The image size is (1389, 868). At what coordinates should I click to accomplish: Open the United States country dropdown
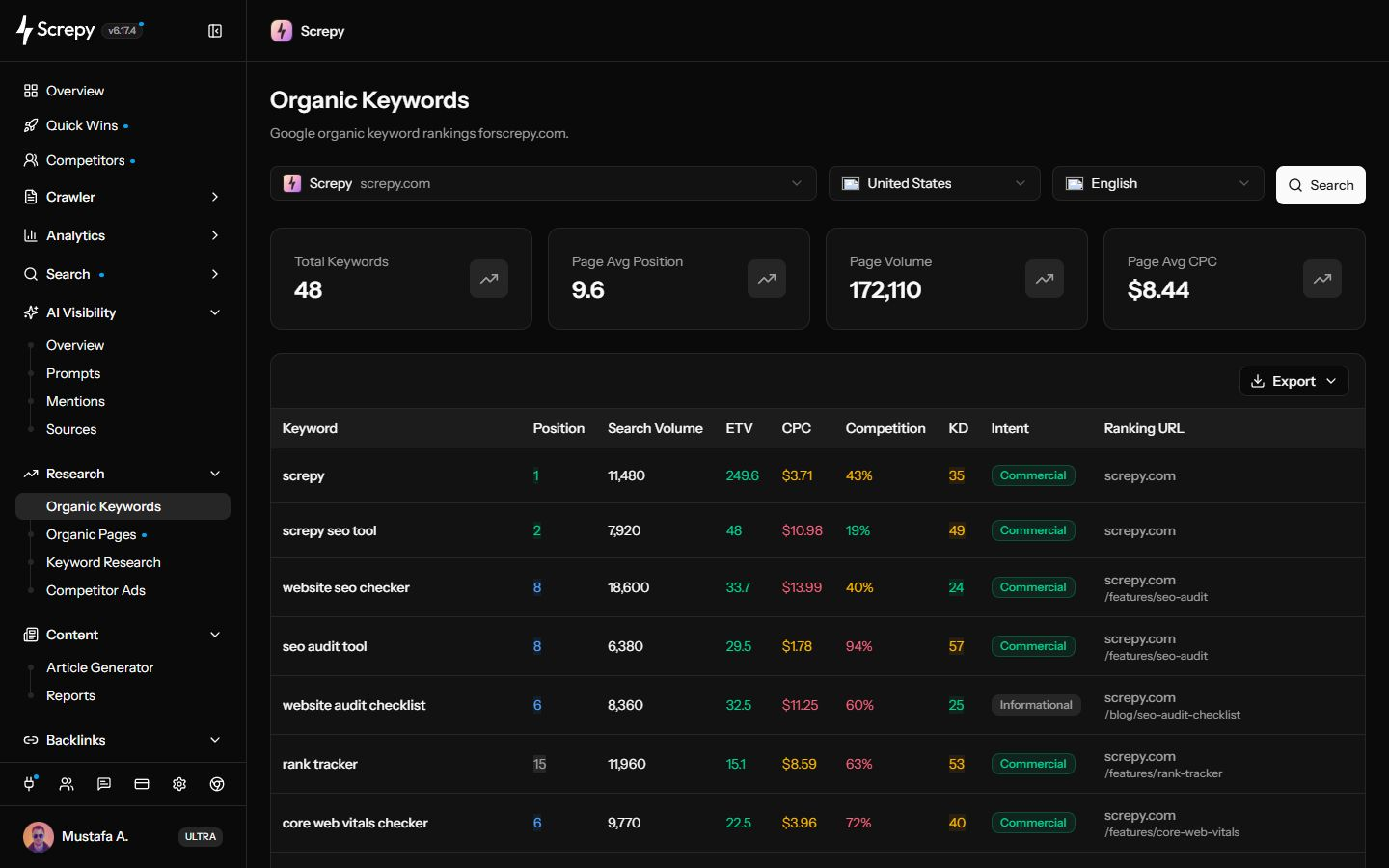(934, 183)
